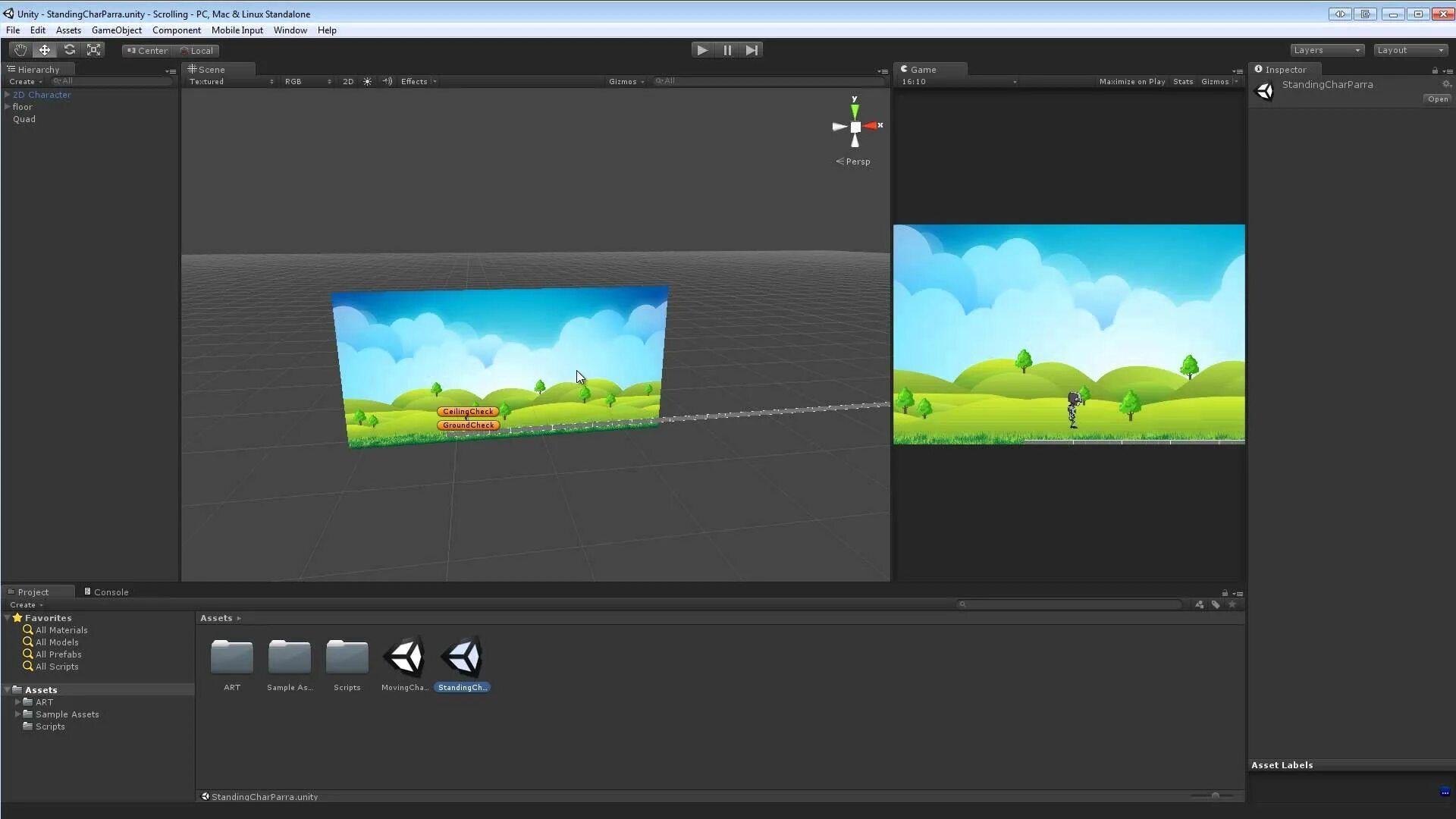Switch to the Console tab
This screenshot has width=1456, height=819.
(107, 592)
